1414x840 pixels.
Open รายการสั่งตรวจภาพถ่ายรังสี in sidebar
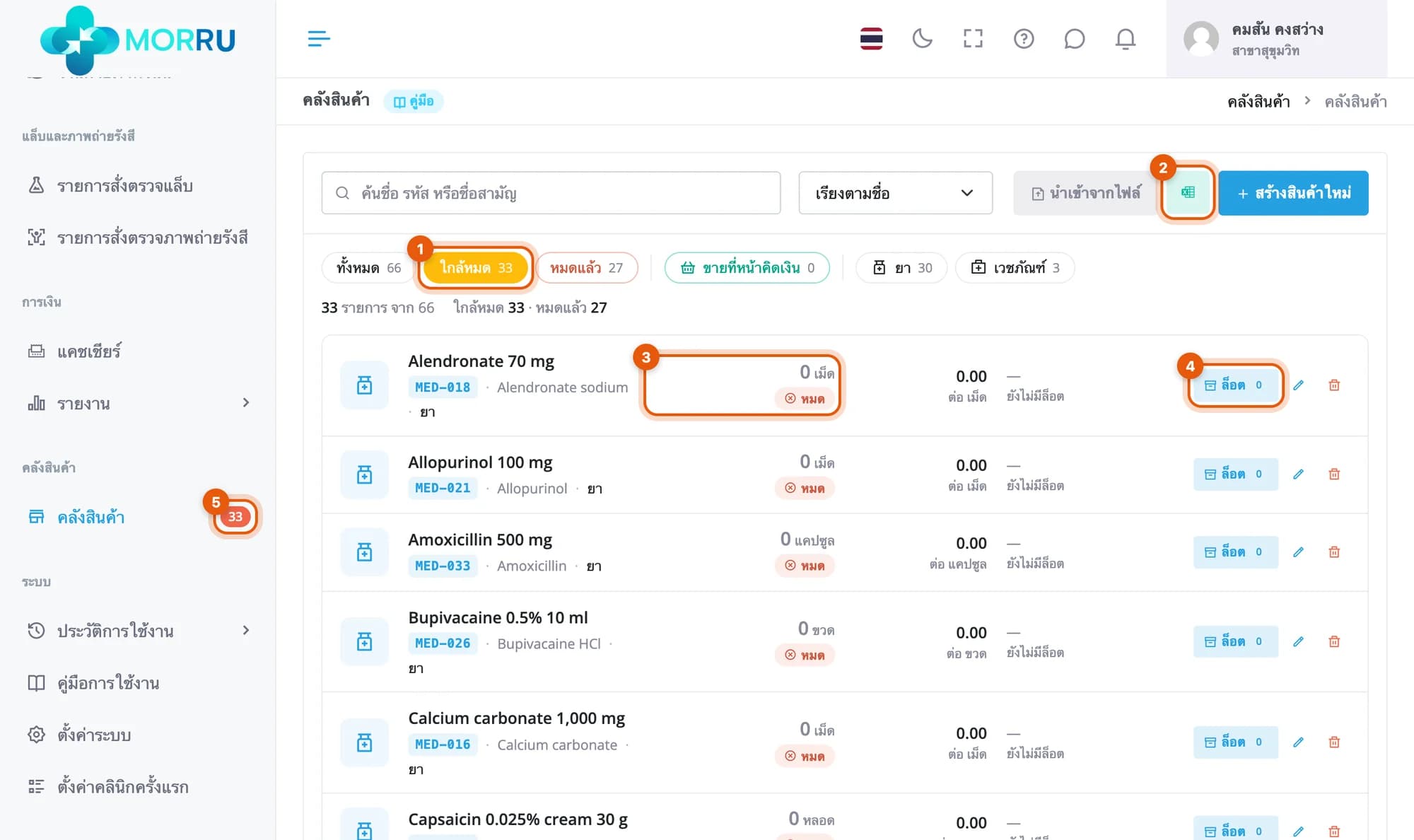coord(138,238)
